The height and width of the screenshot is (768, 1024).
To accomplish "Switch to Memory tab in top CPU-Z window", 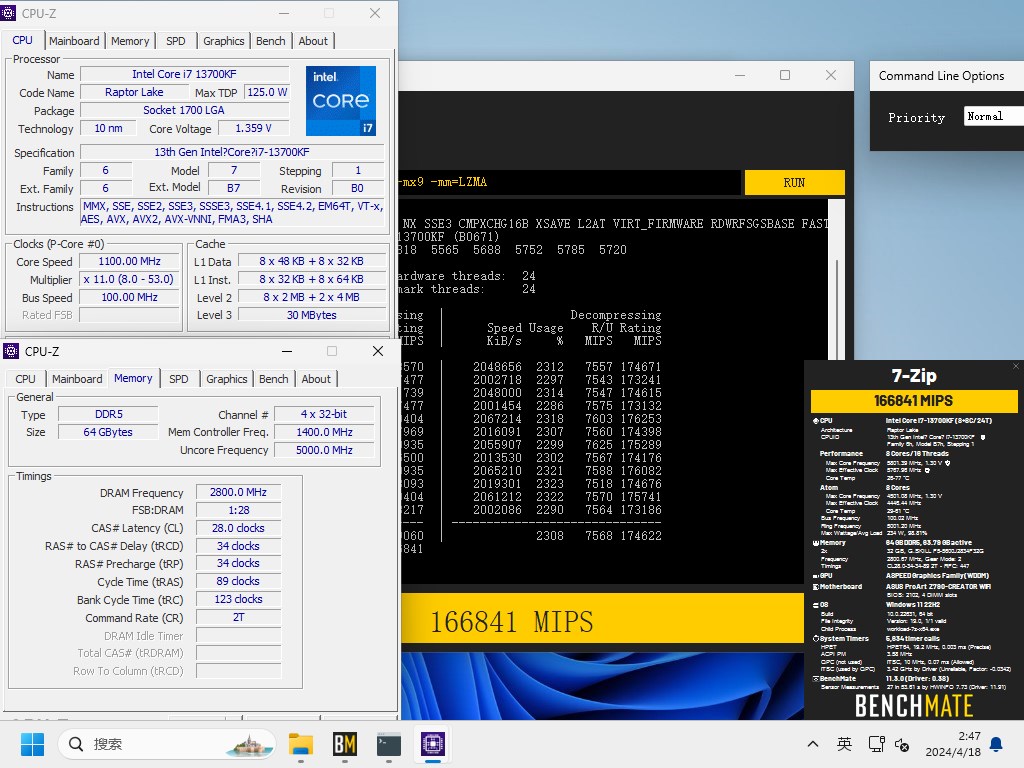I will click(130, 40).
